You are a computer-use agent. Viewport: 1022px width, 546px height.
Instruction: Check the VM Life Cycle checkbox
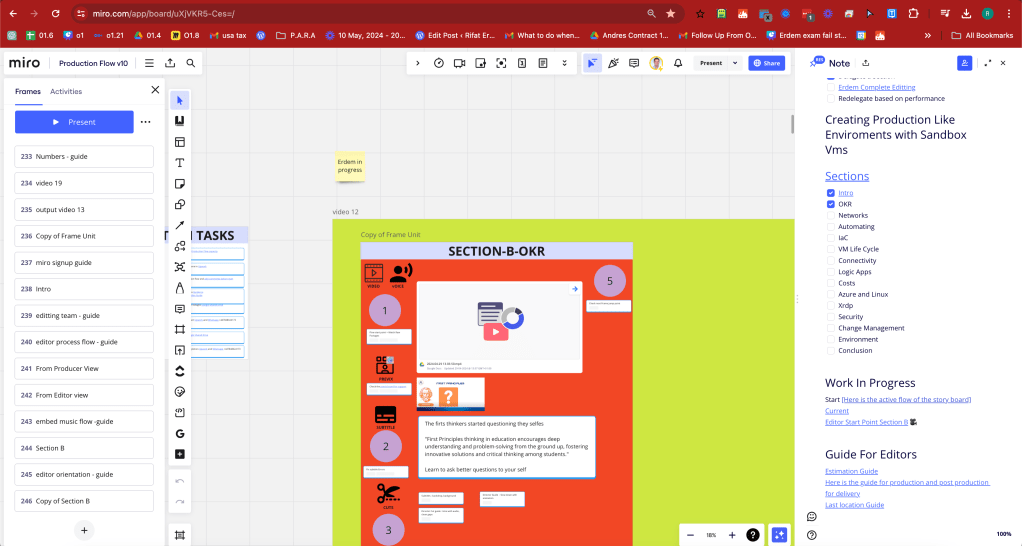coord(830,249)
